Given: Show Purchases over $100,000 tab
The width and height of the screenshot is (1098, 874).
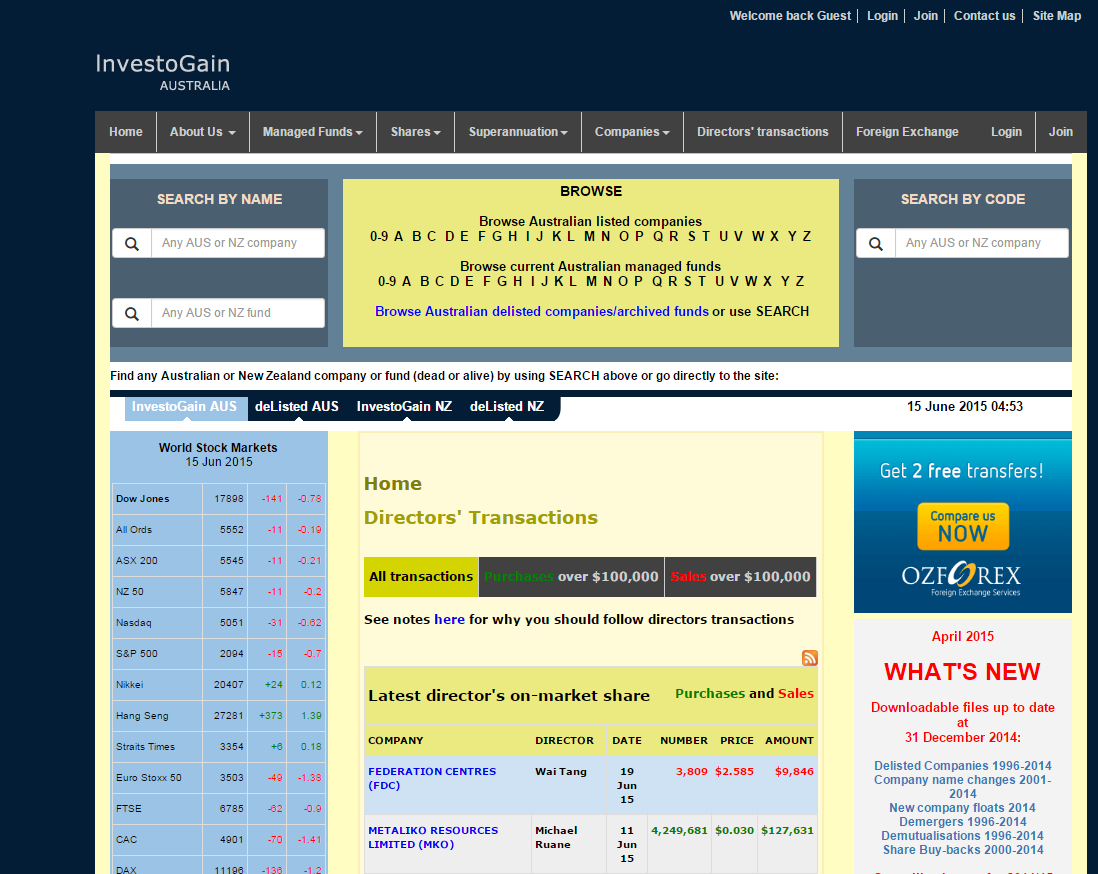Looking at the screenshot, I should tap(571, 577).
